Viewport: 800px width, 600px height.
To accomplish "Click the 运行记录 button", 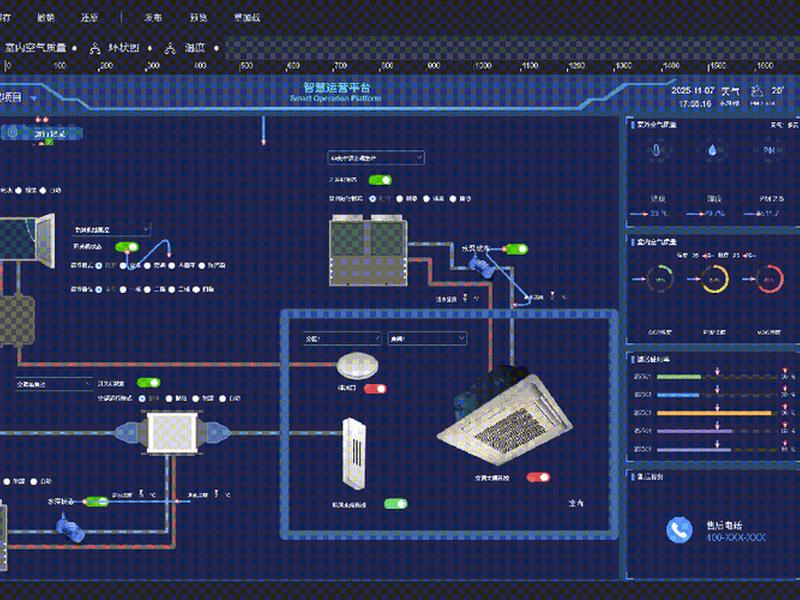I will pyautogui.click(x=42, y=133).
